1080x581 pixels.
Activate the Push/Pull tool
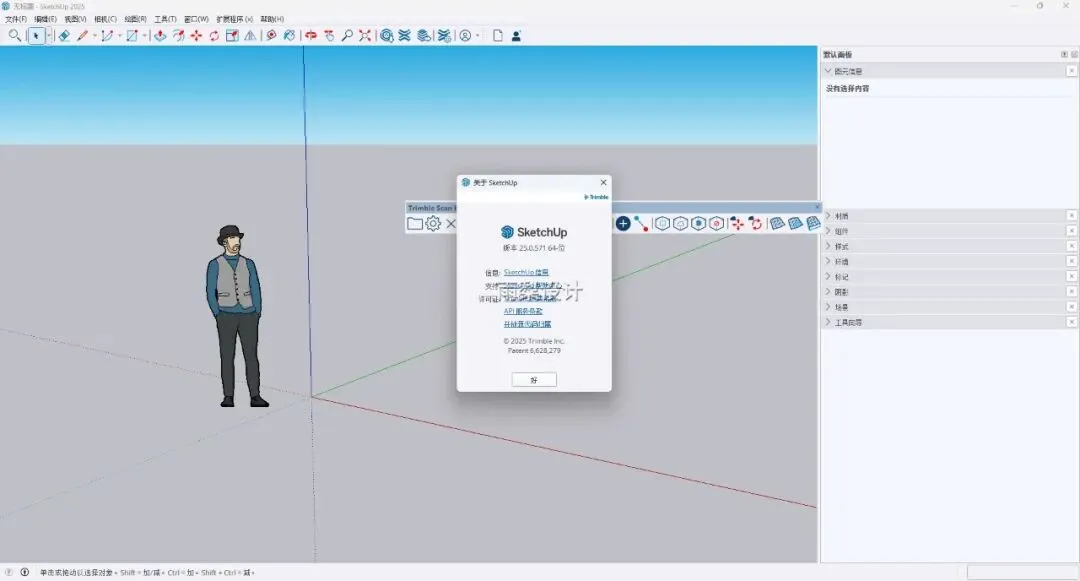[160, 36]
